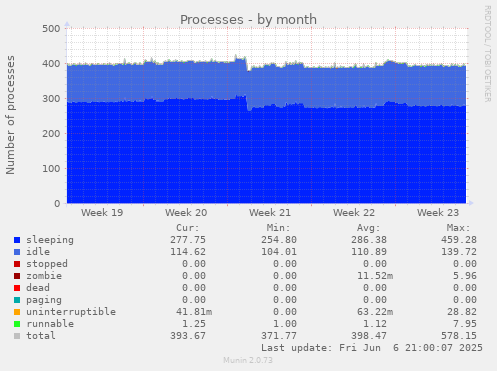The height and width of the screenshot is (371, 497).
Task: Click uninterruptible maximum value 28.82
Action: coord(462,312)
